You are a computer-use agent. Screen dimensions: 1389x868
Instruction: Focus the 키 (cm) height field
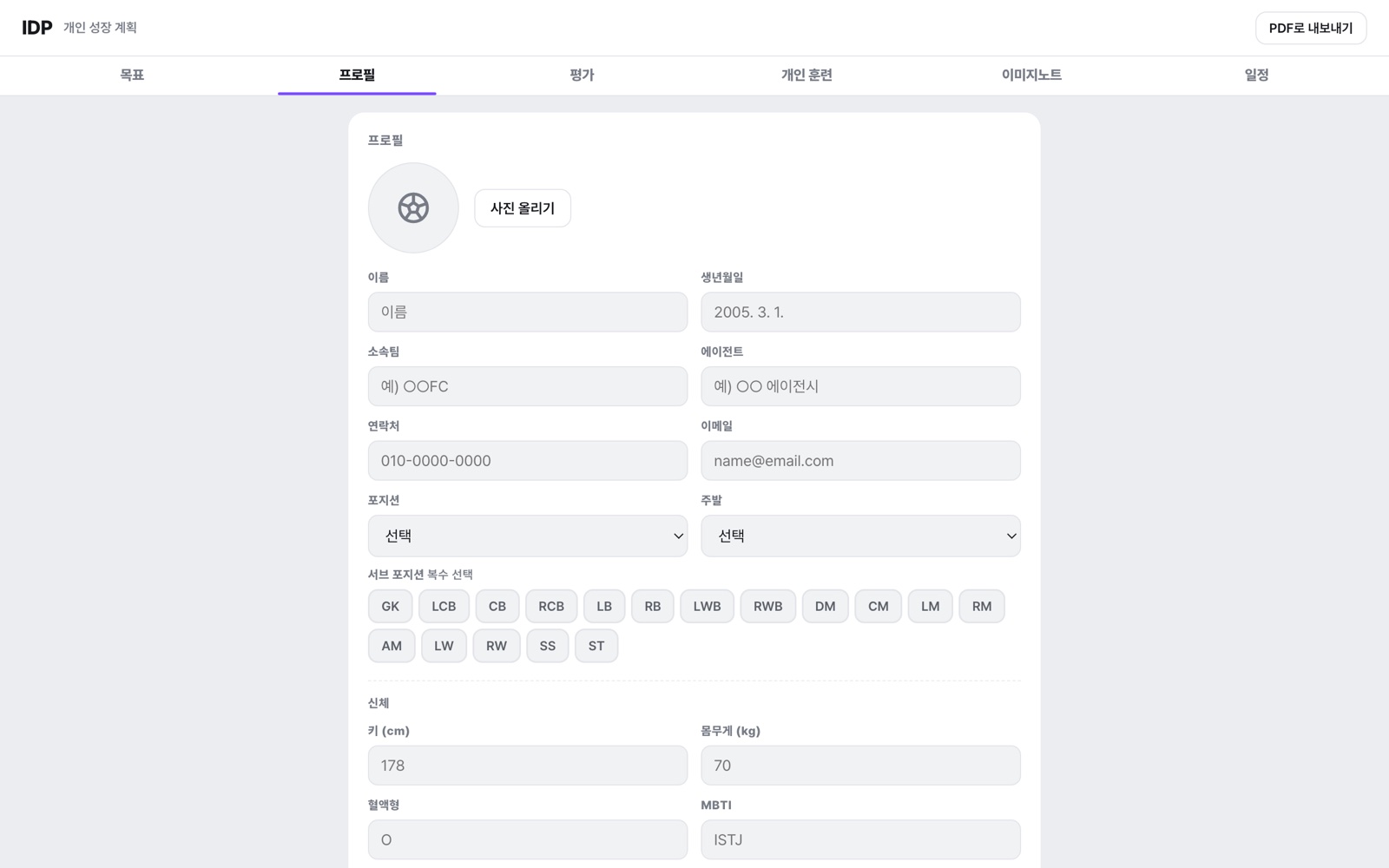(528, 766)
